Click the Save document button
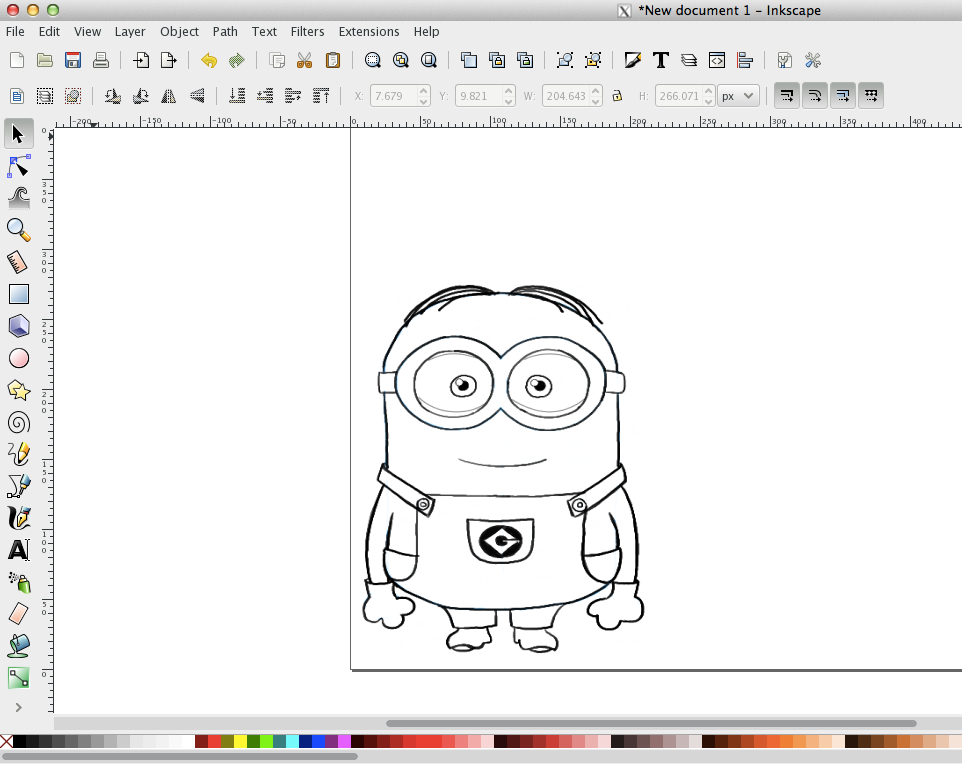Image resolution: width=962 pixels, height=764 pixels. coord(72,60)
